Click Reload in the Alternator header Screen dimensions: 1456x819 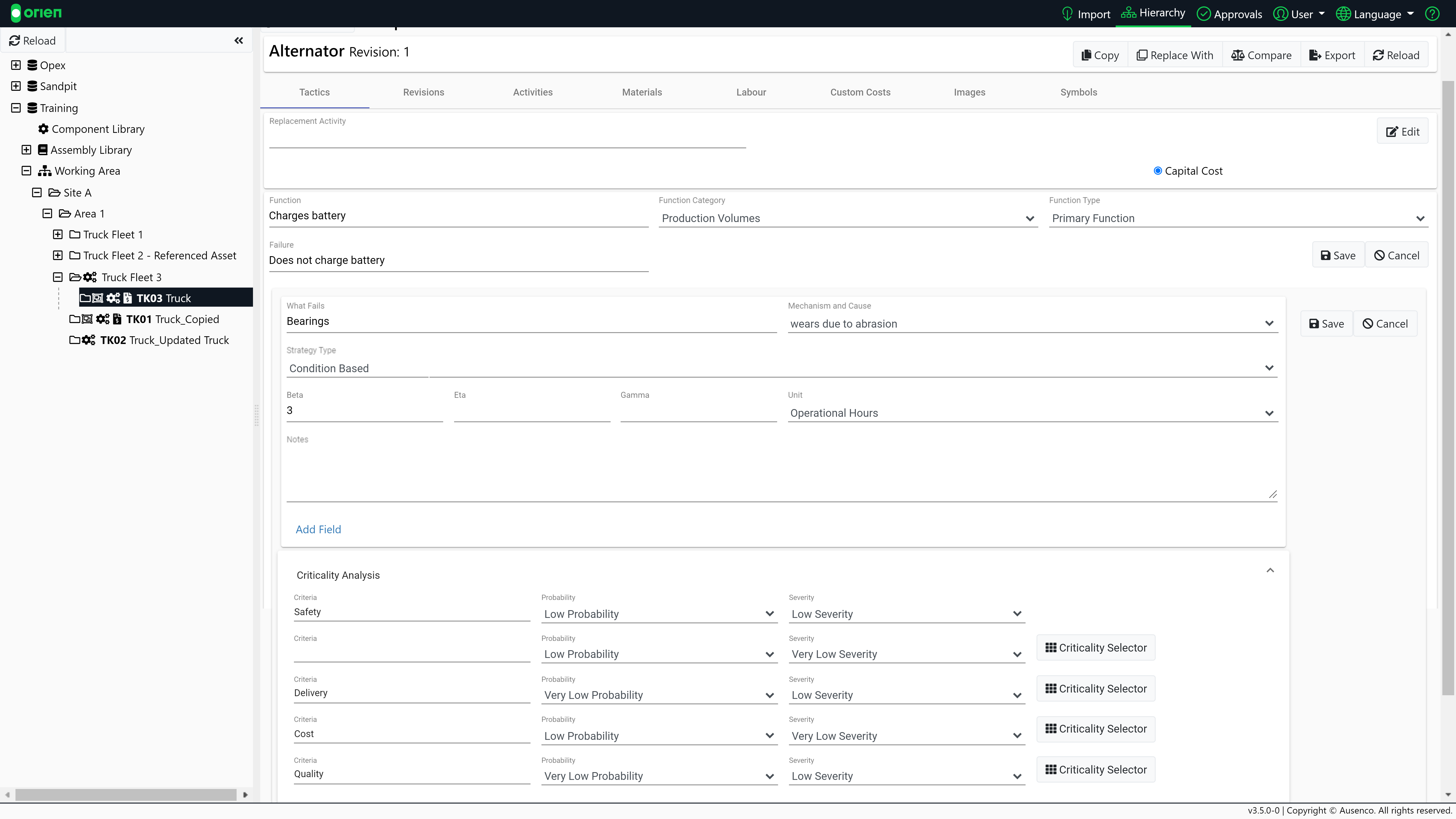point(1396,55)
